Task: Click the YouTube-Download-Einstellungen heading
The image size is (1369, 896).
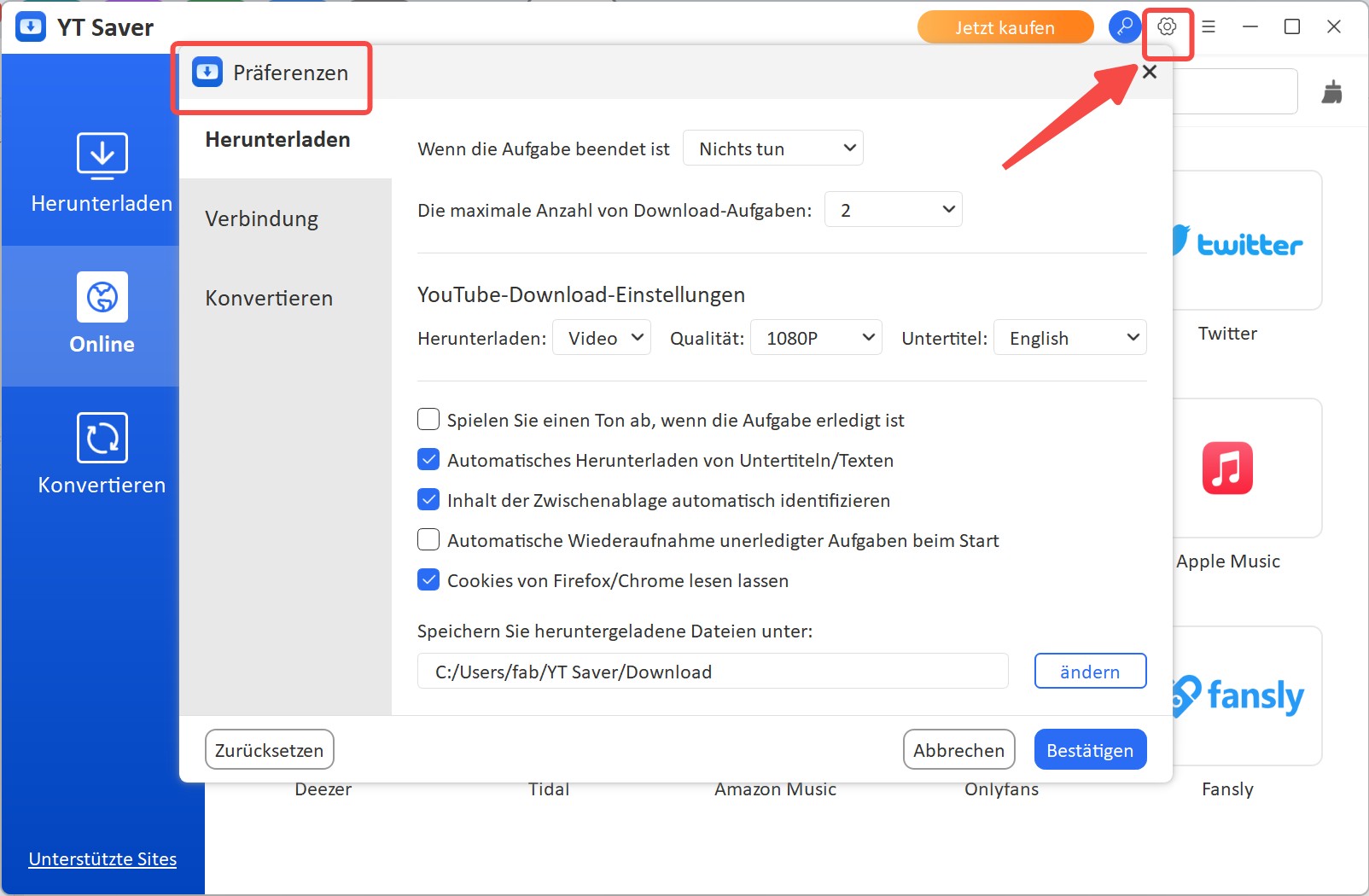Action: [x=580, y=294]
